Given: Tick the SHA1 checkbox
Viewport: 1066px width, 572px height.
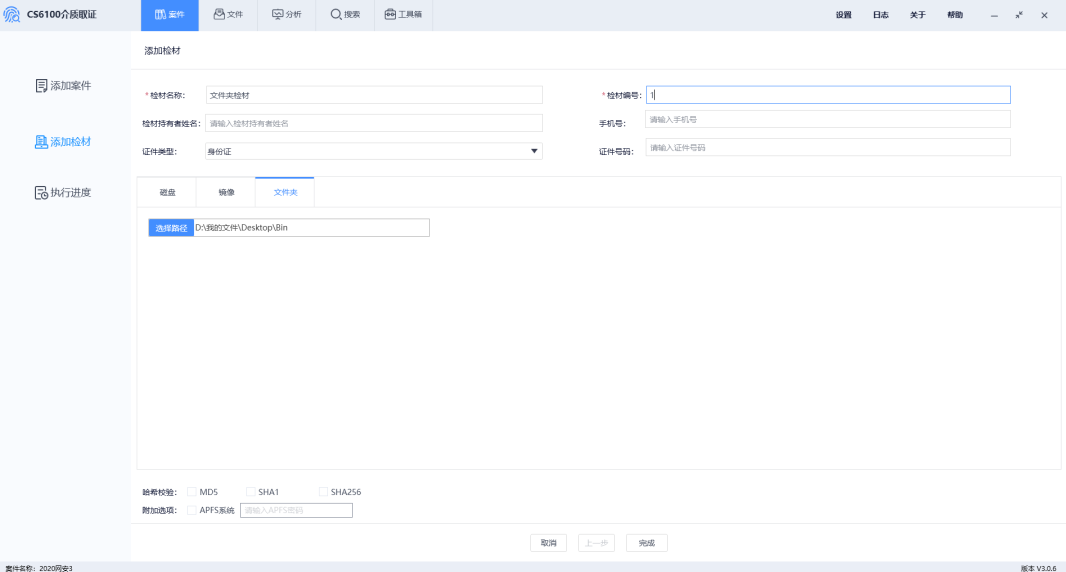Looking at the screenshot, I should tap(251, 492).
